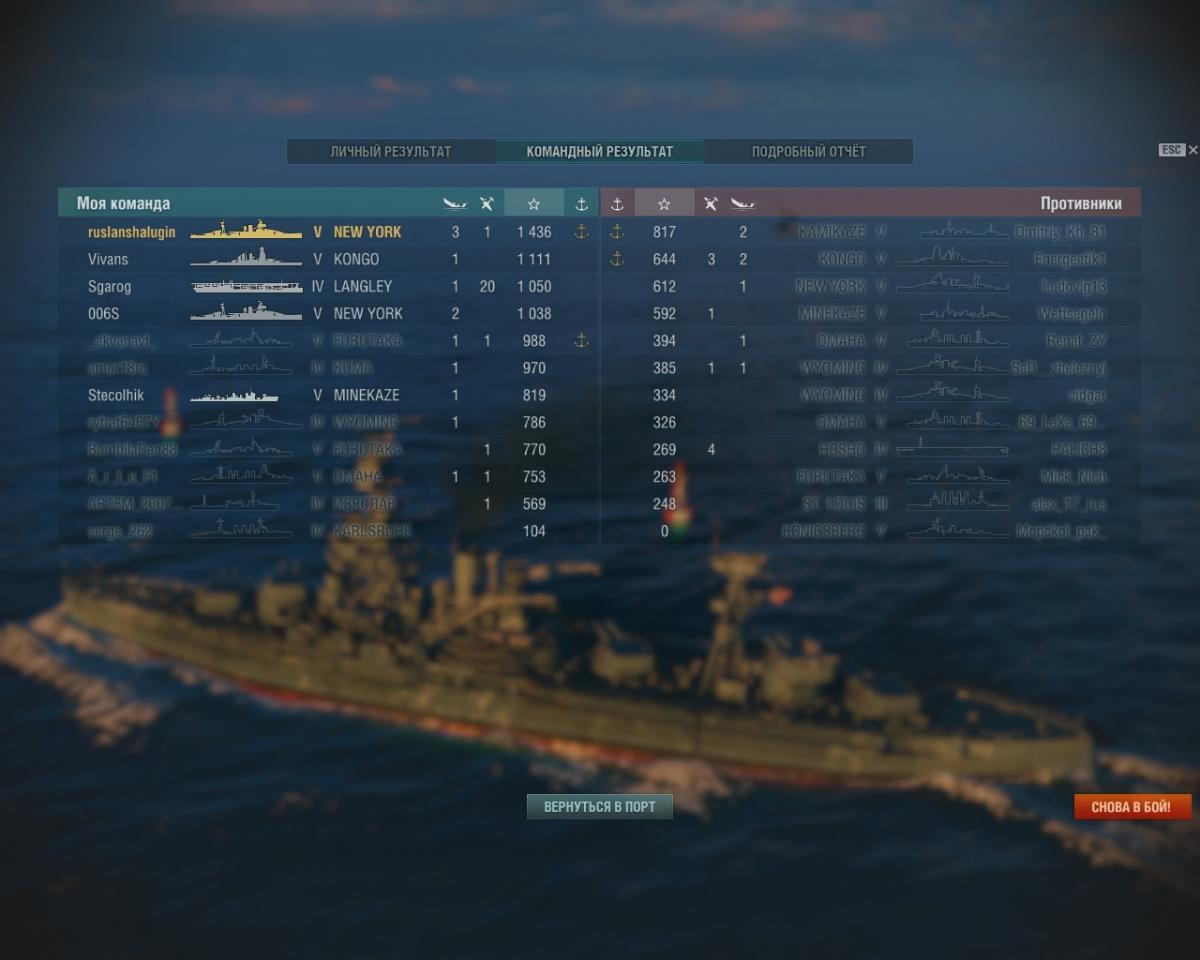Click the enemy team's anchor column header icon
This screenshot has width=1200, height=960.
[617, 204]
